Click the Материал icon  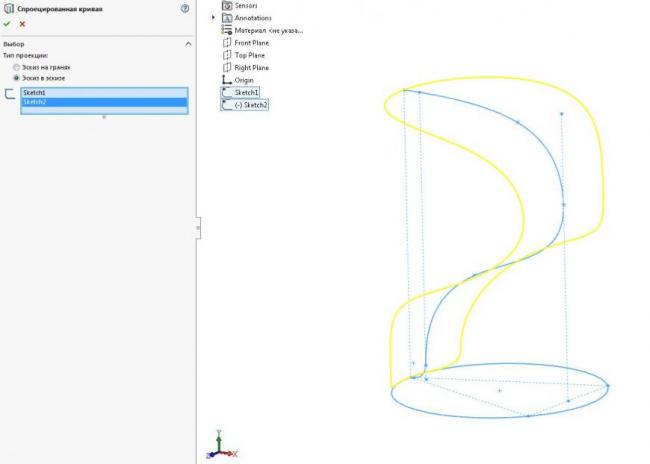(227, 30)
